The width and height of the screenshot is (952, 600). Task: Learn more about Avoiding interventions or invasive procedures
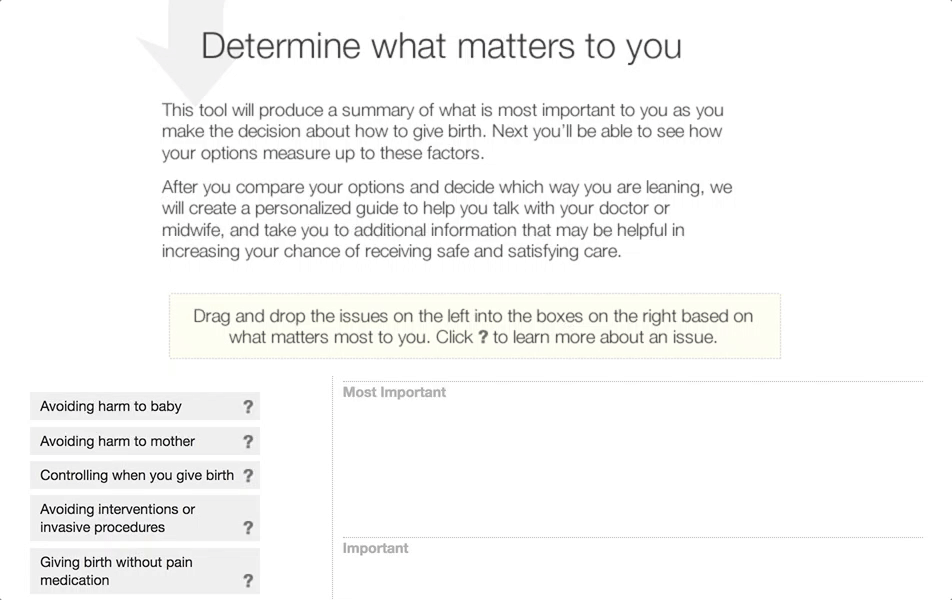(x=248, y=528)
